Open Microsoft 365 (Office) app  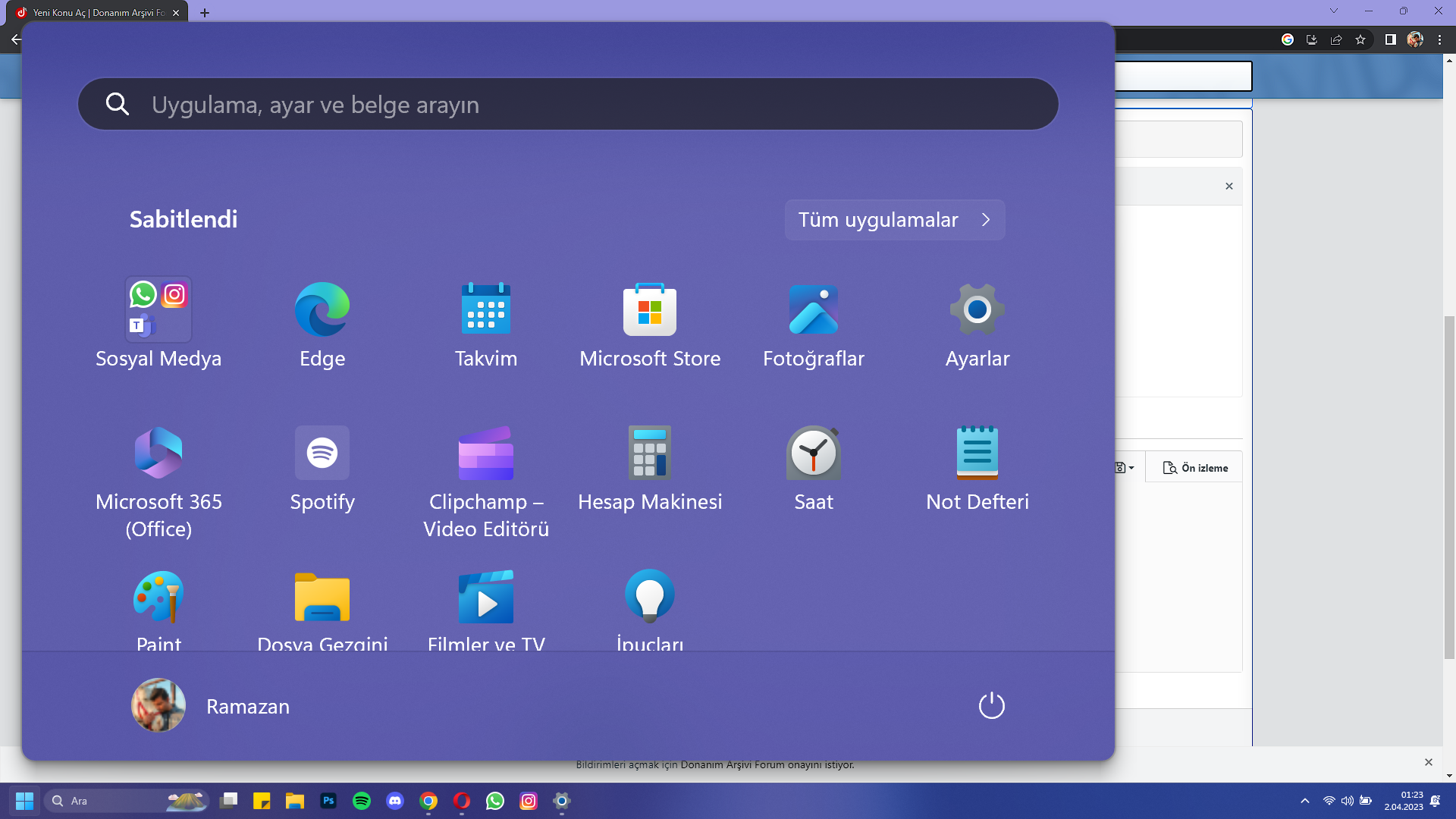click(x=158, y=482)
